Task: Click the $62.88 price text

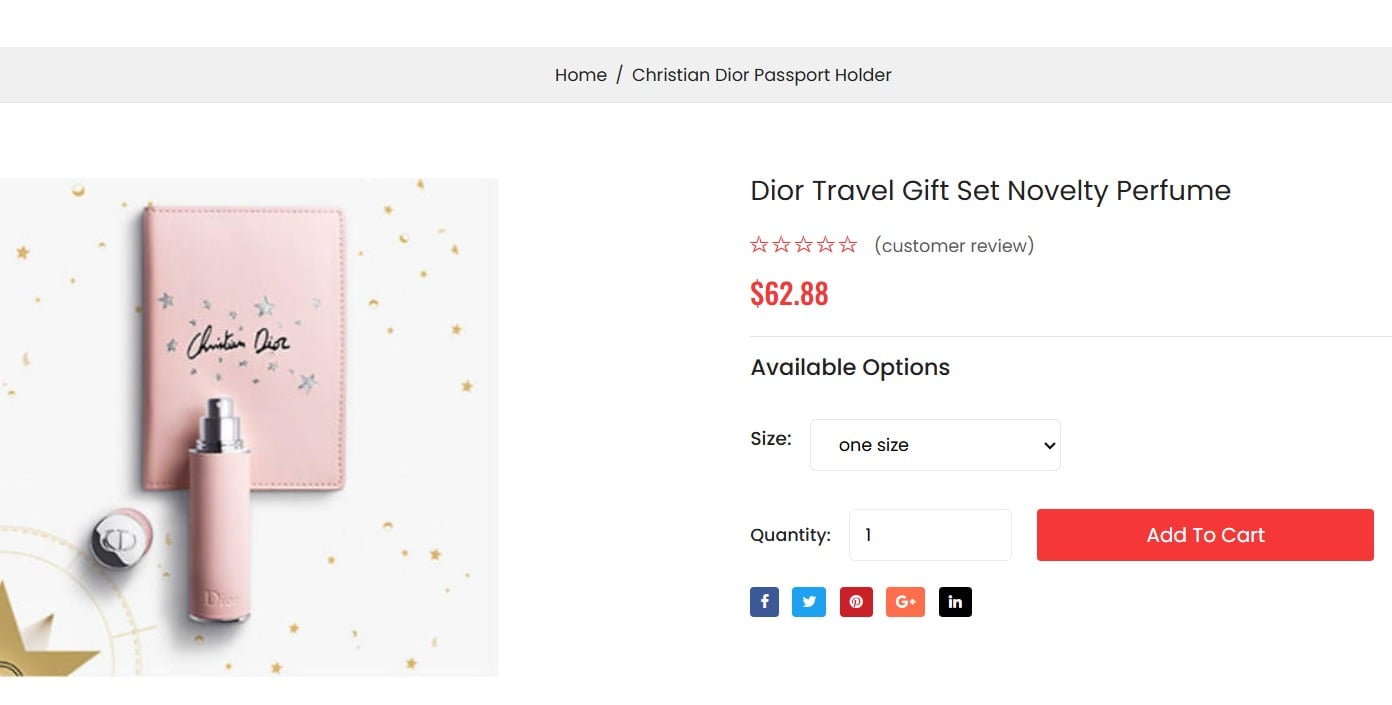Action: (789, 293)
